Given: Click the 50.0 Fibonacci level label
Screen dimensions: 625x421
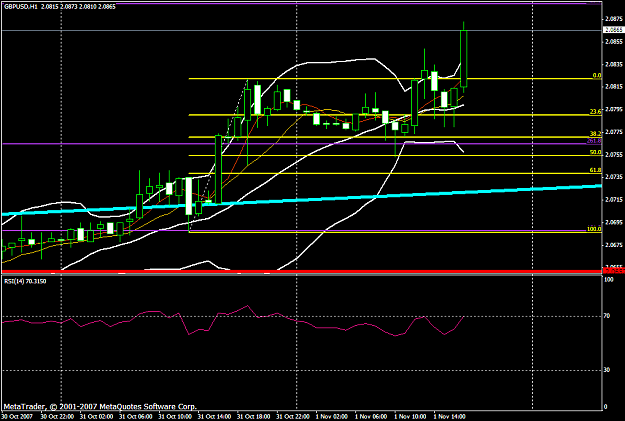Looking at the screenshot, I should [595, 152].
